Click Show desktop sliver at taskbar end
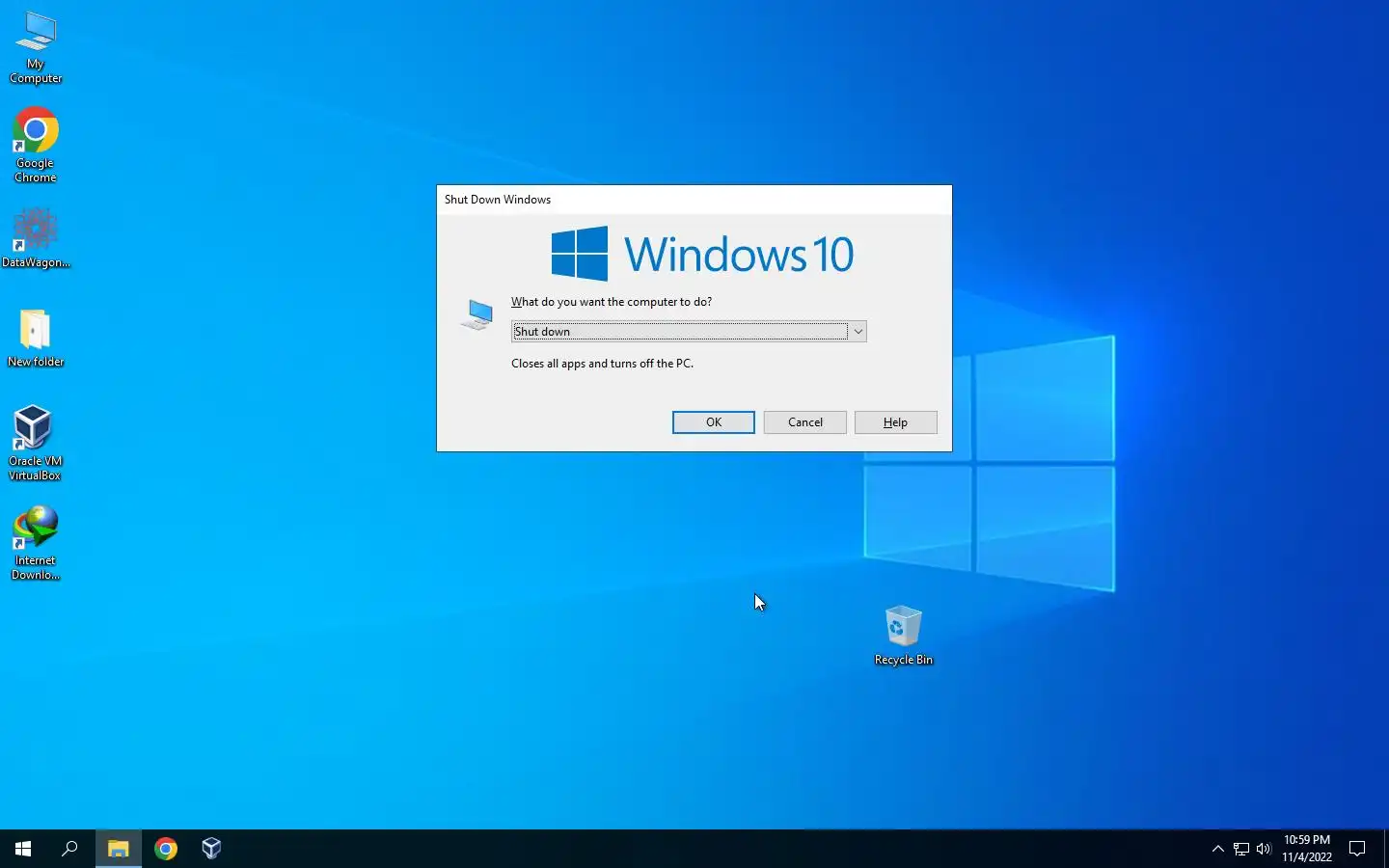This screenshot has width=1389, height=868. [1386, 849]
